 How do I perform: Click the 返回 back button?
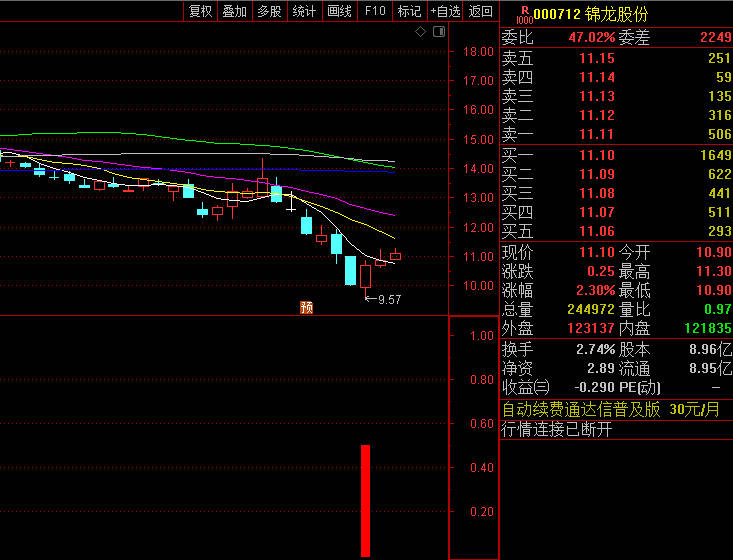point(481,11)
